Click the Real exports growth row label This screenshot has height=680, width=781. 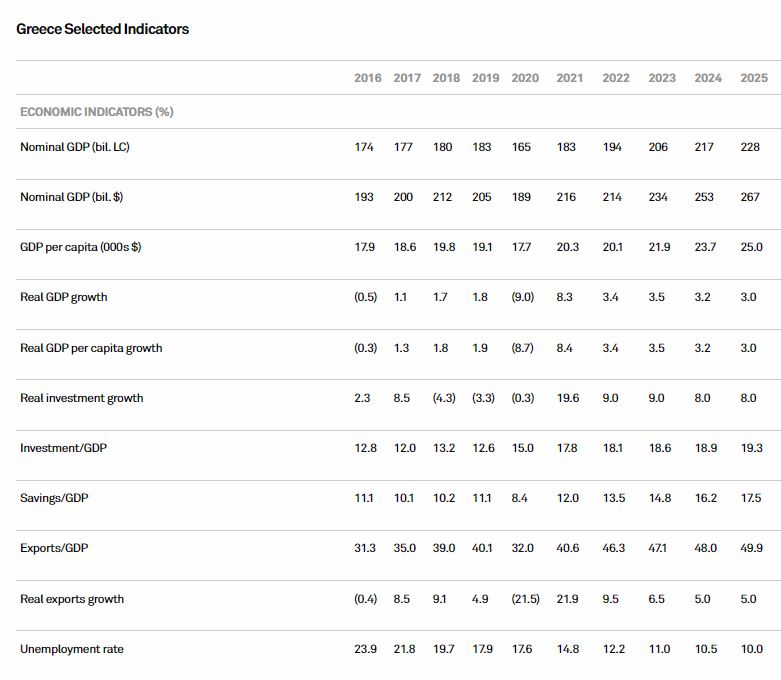(72, 599)
